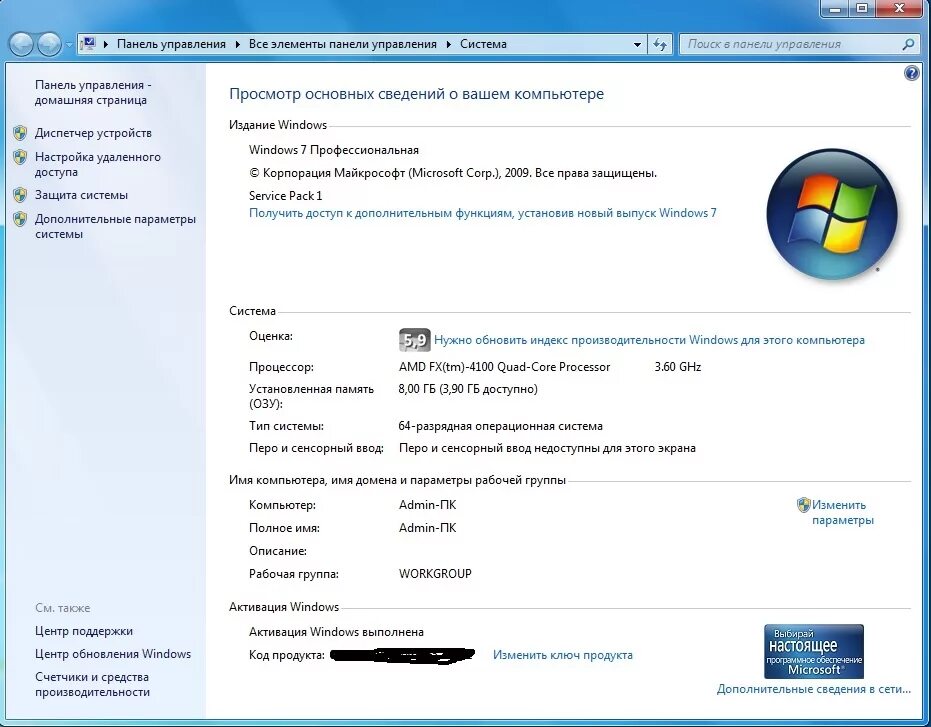Open 'Все элементы панели управления' breadcrumb
The image size is (931, 727).
pos(343,44)
